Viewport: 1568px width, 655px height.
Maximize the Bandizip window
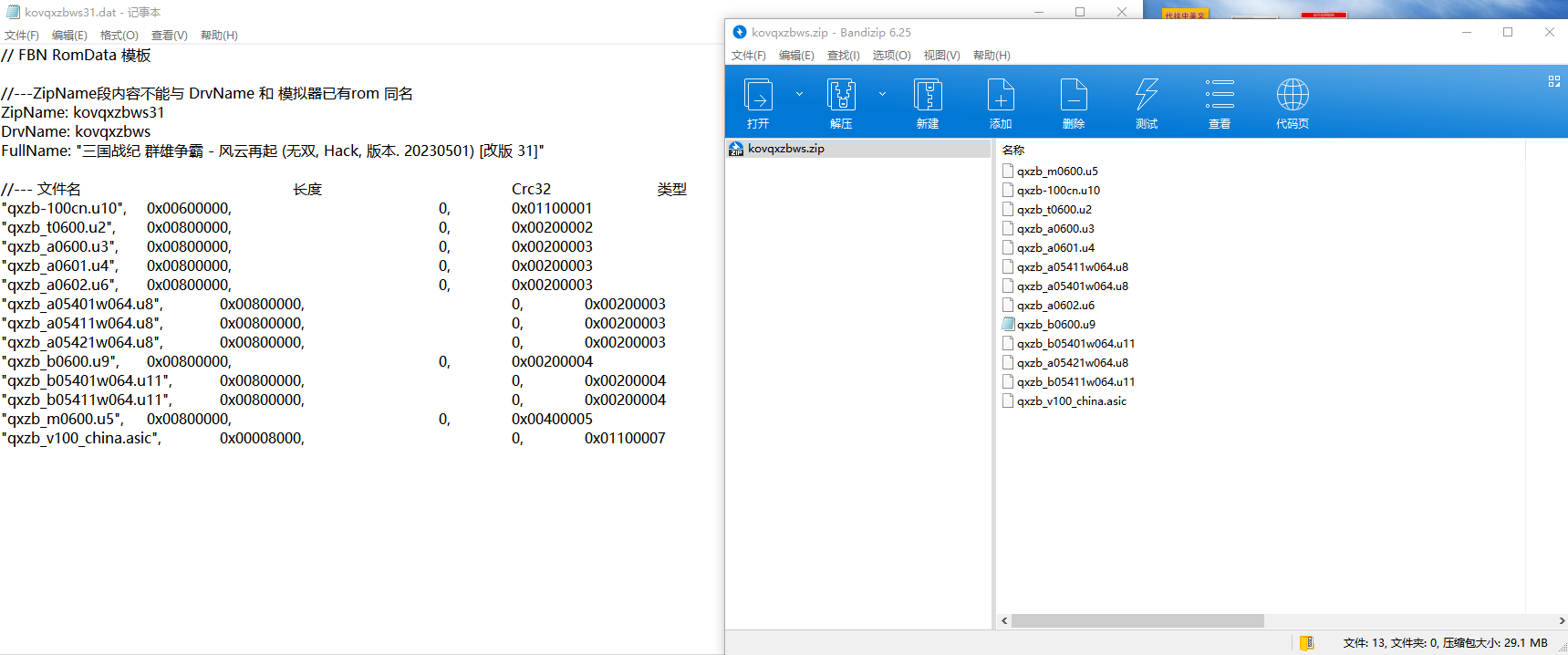(1508, 32)
